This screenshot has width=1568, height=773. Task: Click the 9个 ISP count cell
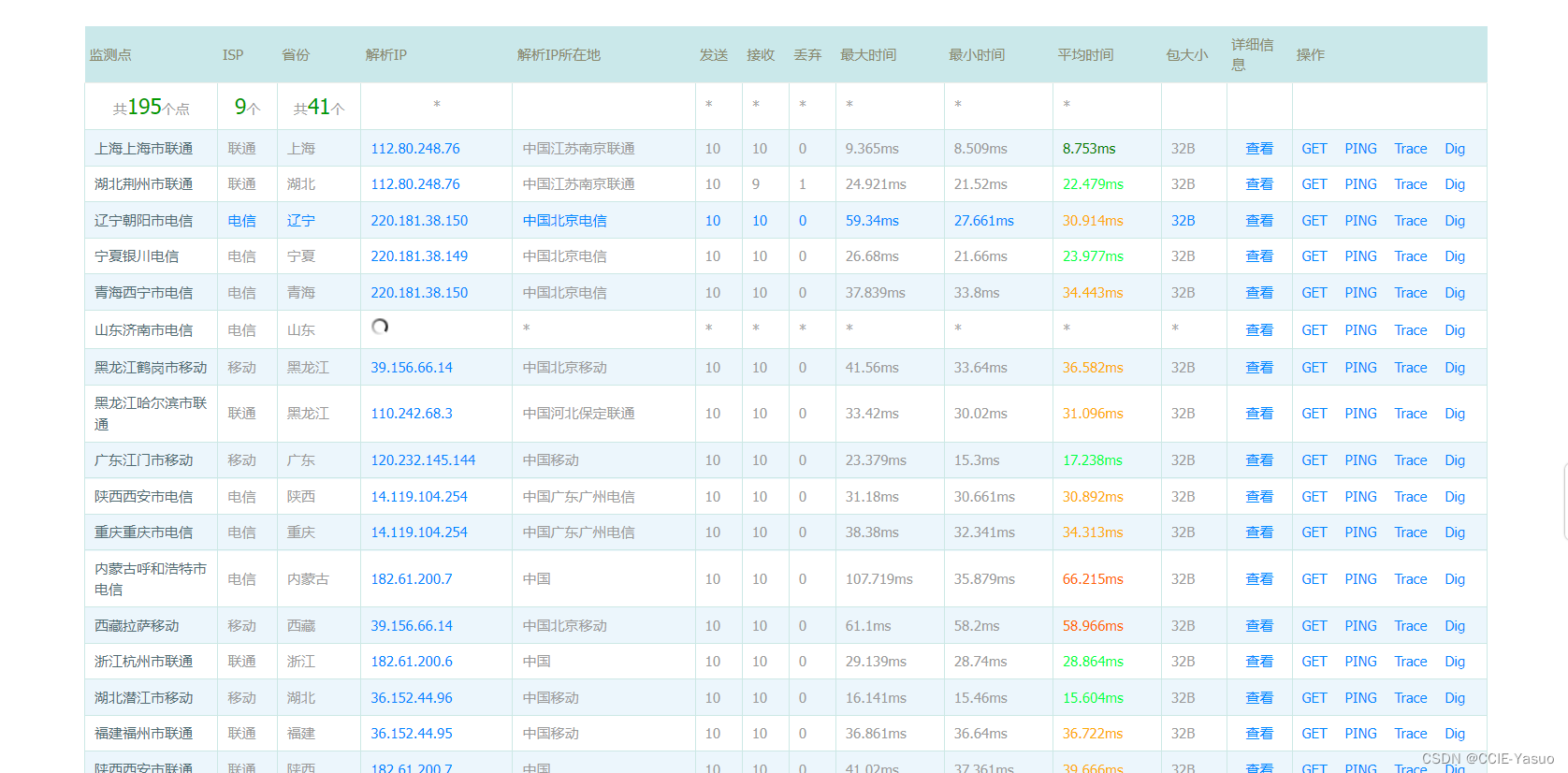pyautogui.click(x=247, y=108)
